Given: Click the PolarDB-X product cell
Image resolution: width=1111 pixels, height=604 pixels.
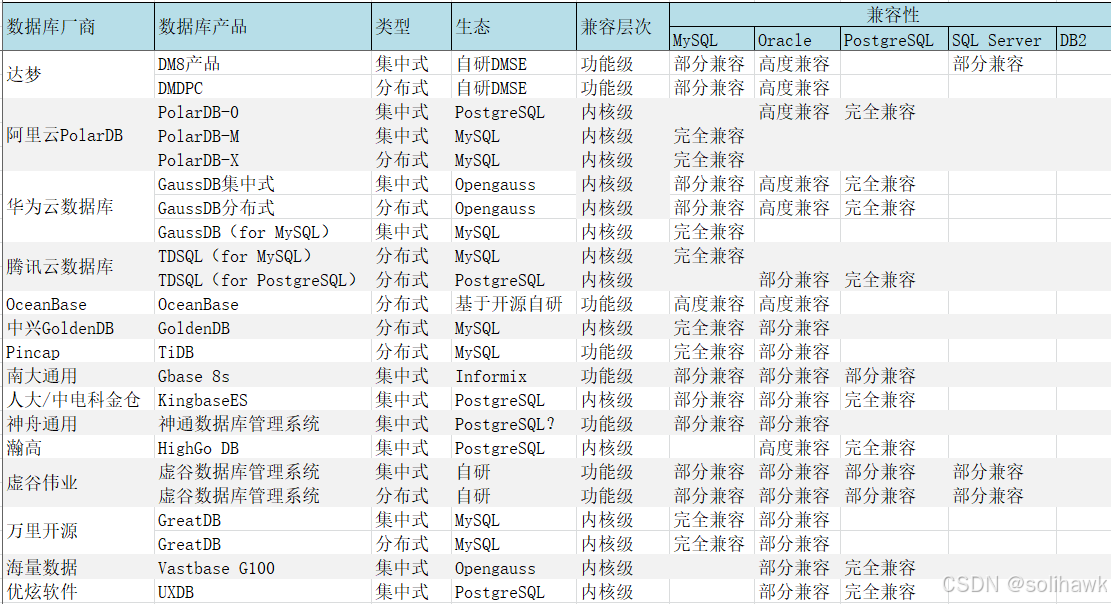Looking at the screenshot, I should tap(262, 160).
